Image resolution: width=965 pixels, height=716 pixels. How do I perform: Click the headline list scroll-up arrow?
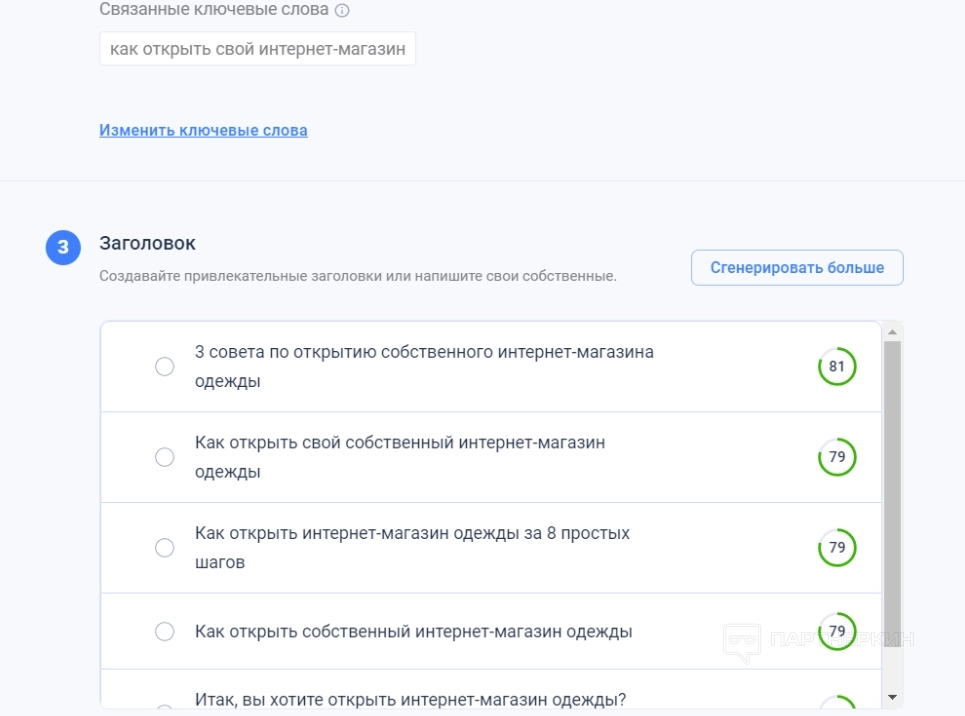pos(892,331)
